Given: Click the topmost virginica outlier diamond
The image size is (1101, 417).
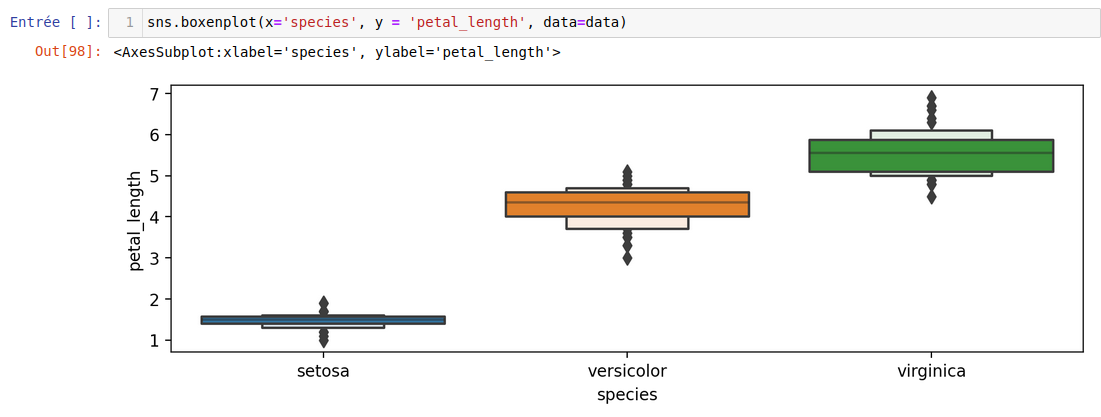Looking at the screenshot, I should coord(932,98).
